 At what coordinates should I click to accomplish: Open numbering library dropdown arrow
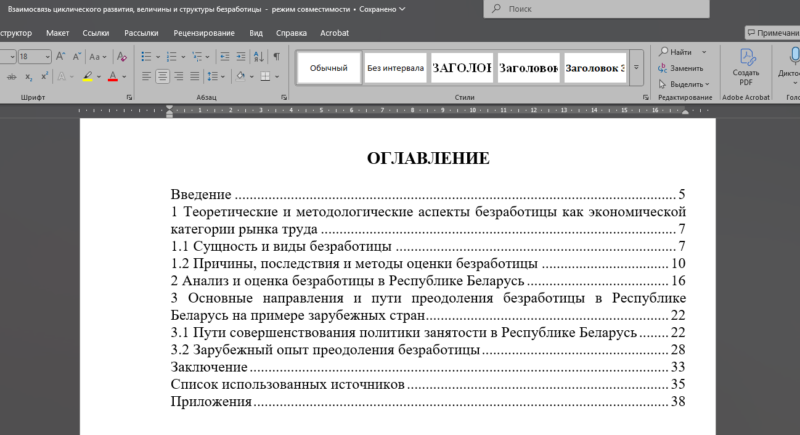click(183, 57)
